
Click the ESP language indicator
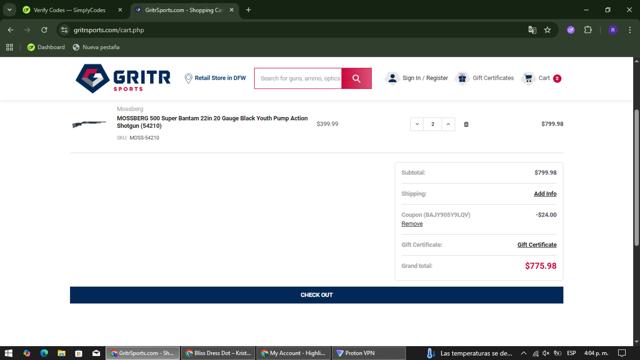571,353
